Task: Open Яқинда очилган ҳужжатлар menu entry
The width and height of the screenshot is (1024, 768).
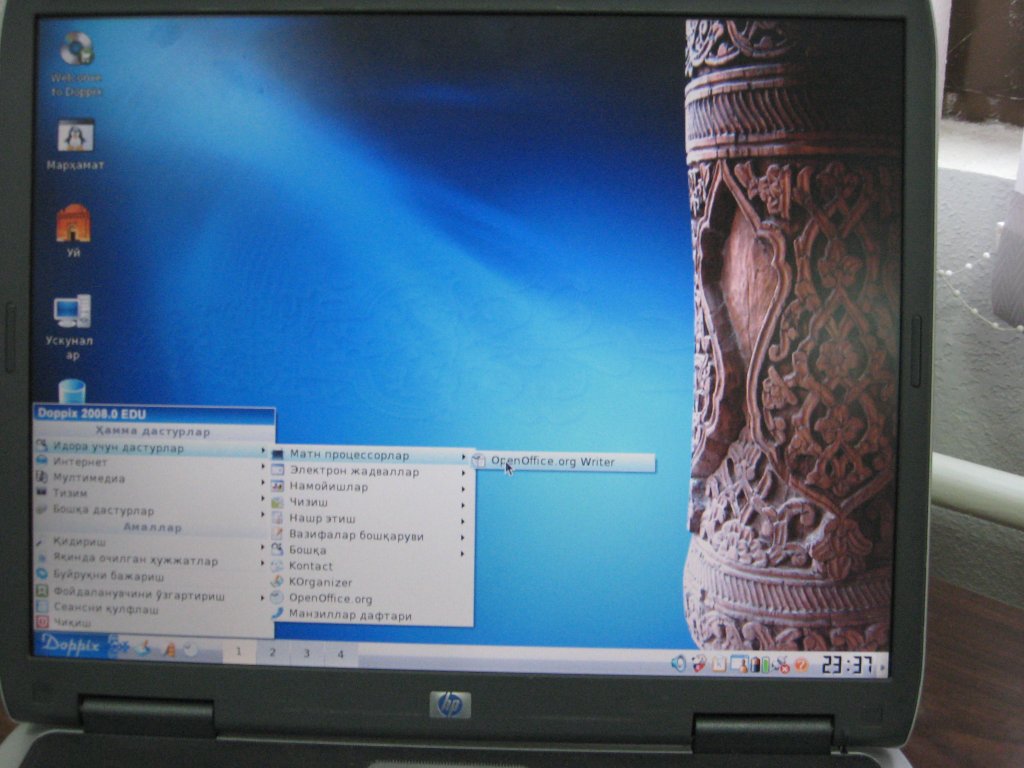Action: (x=151, y=560)
